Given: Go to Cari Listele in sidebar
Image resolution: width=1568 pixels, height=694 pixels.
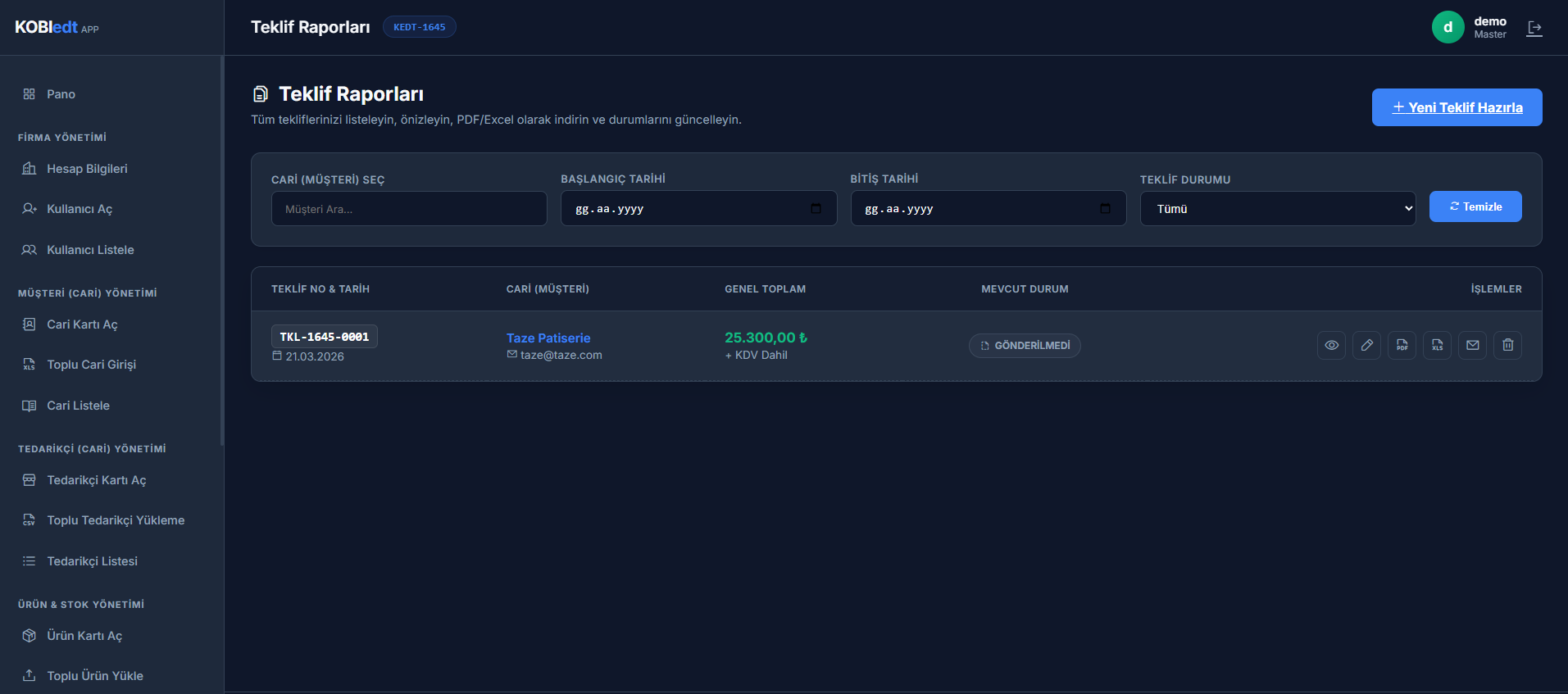Looking at the screenshot, I should click(x=78, y=406).
